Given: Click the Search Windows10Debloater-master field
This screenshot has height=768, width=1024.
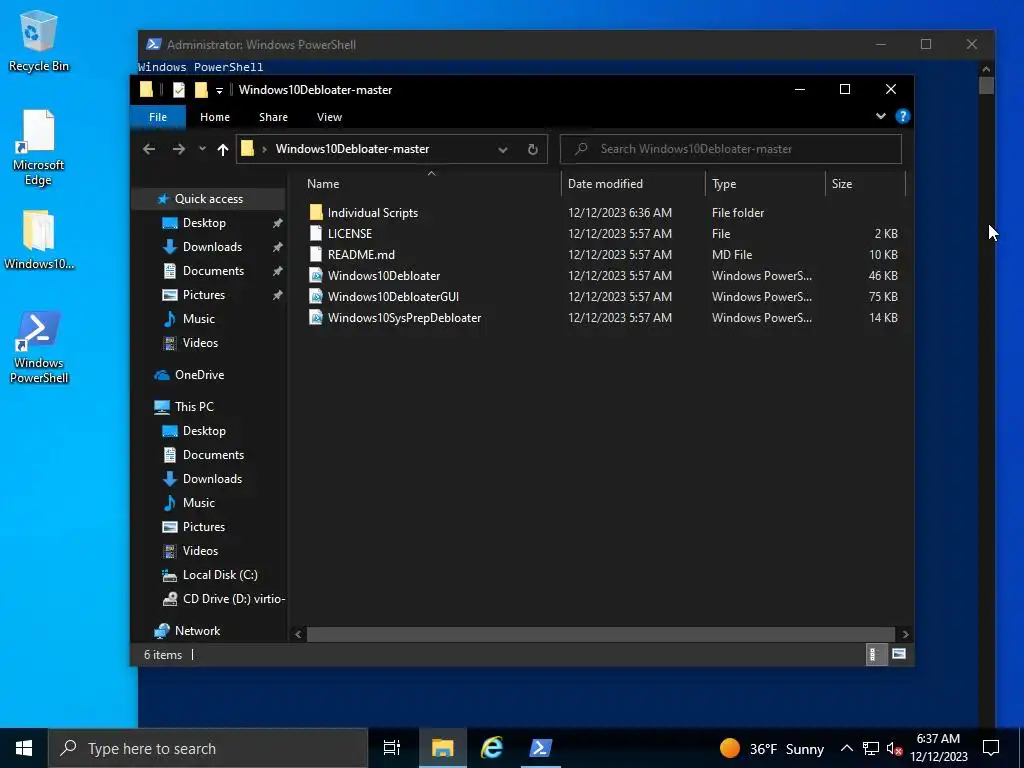Looking at the screenshot, I should point(731,149).
